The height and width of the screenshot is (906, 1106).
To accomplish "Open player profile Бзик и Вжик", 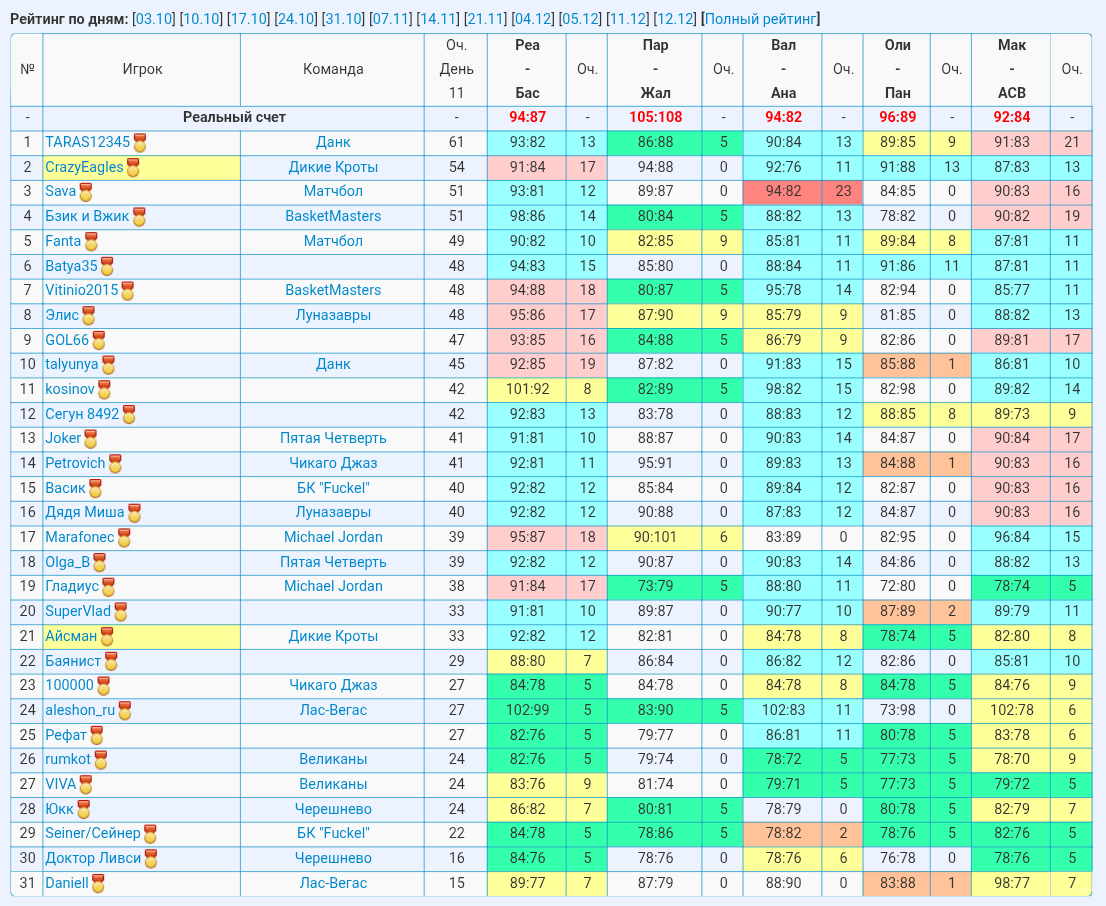I will click(87, 217).
